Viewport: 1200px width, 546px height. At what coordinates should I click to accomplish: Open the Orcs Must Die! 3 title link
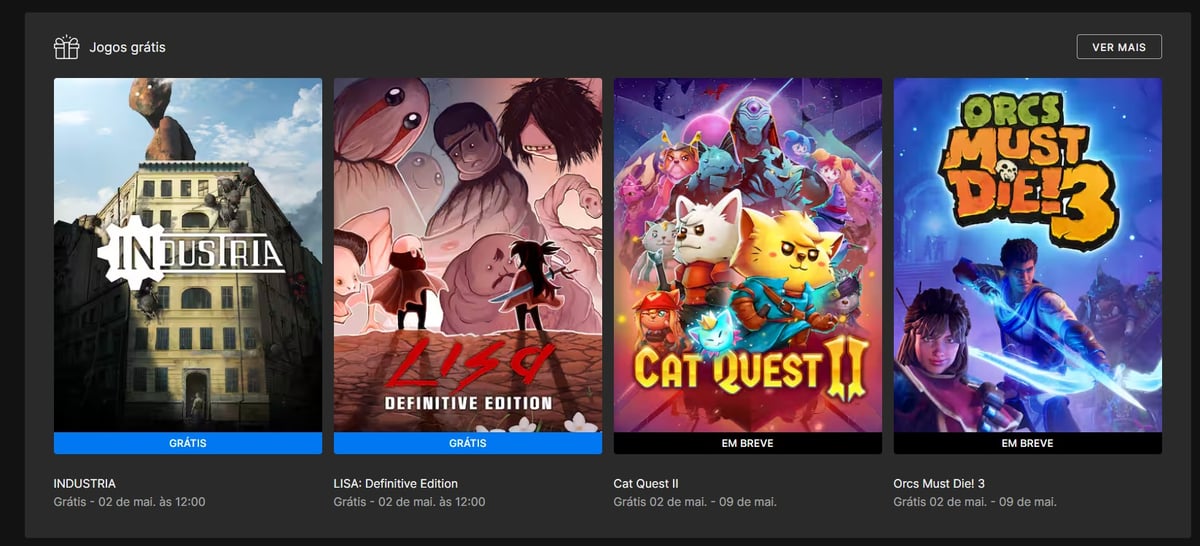click(939, 484)
